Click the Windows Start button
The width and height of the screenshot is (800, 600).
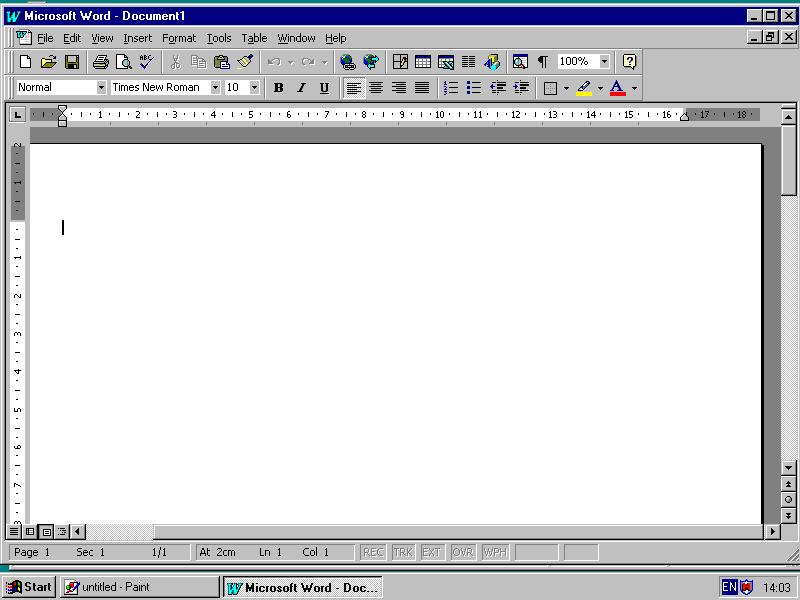[x=29, y=587]
